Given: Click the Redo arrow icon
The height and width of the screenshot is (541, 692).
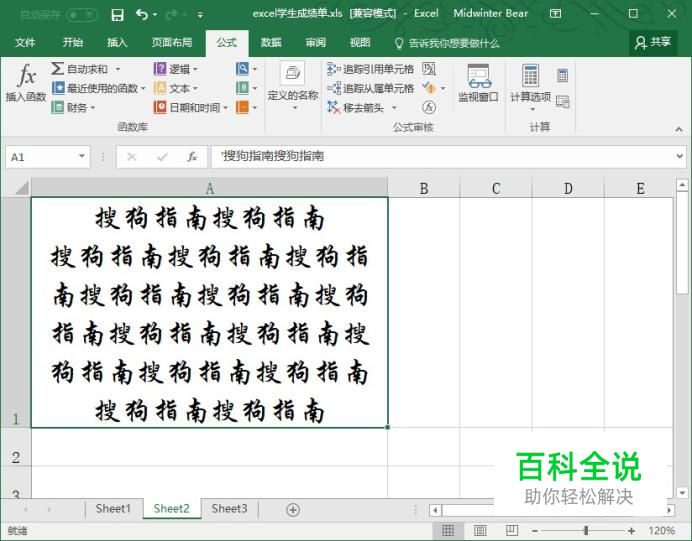Looking at the screenshot, I should pyautogui.click(x=171, y=15).
